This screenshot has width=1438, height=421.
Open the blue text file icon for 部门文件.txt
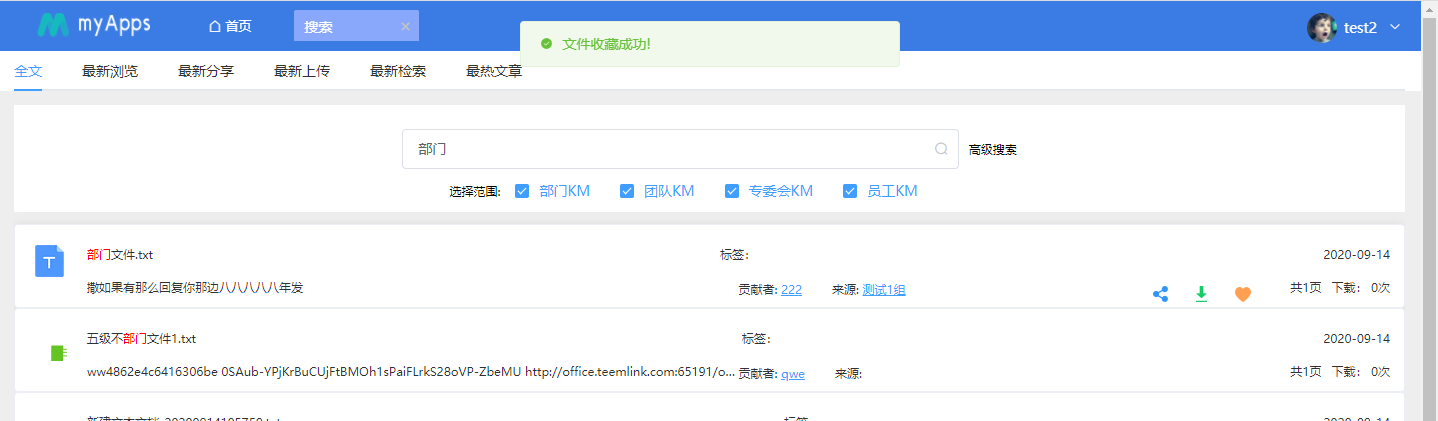click(x=50, y=261)
